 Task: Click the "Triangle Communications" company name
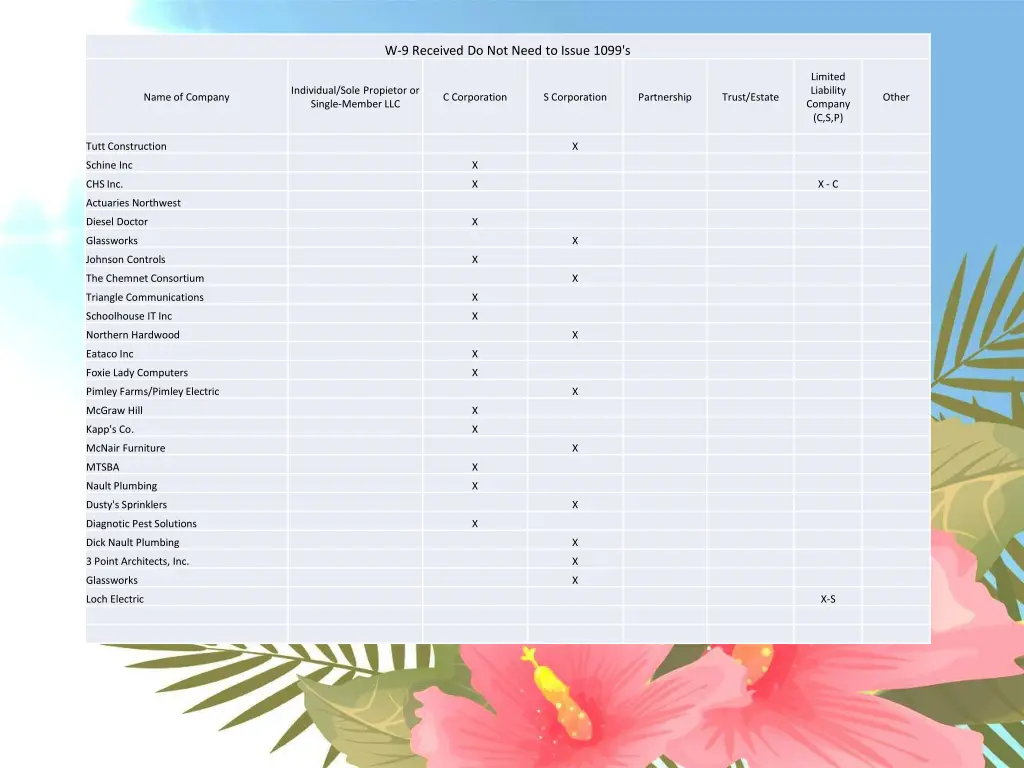click(145, 297)
